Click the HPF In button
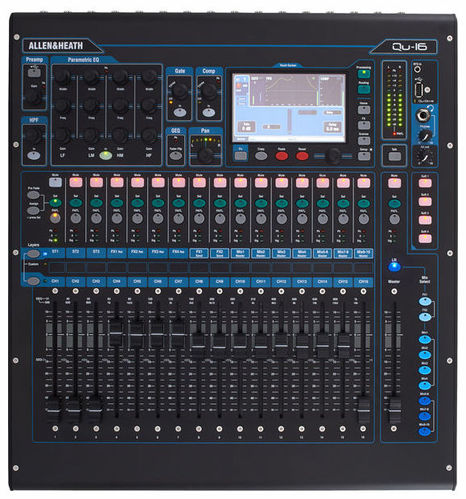 (33, 155)
